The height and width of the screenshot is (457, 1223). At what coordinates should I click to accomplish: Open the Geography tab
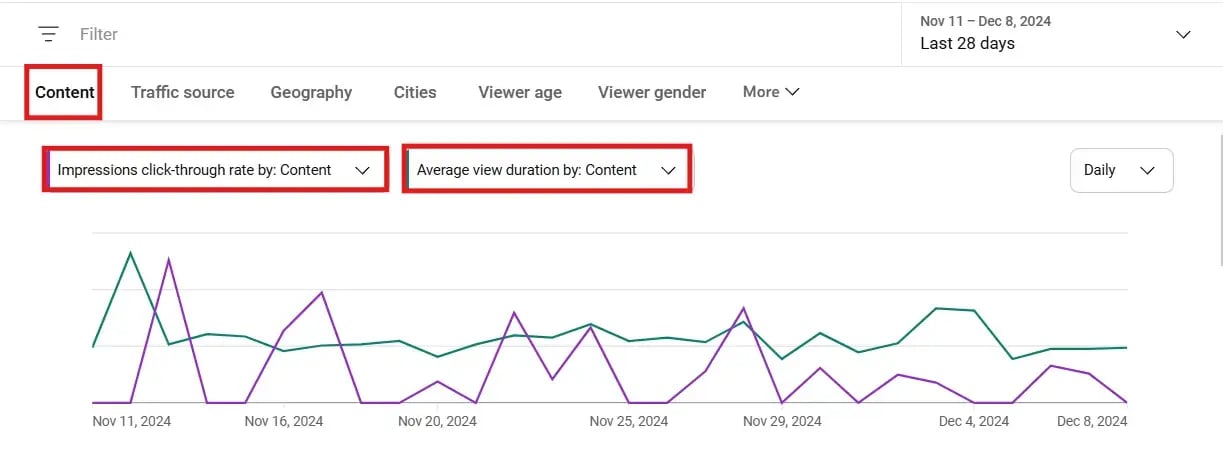pyautogui.click(x=311, y=92)
